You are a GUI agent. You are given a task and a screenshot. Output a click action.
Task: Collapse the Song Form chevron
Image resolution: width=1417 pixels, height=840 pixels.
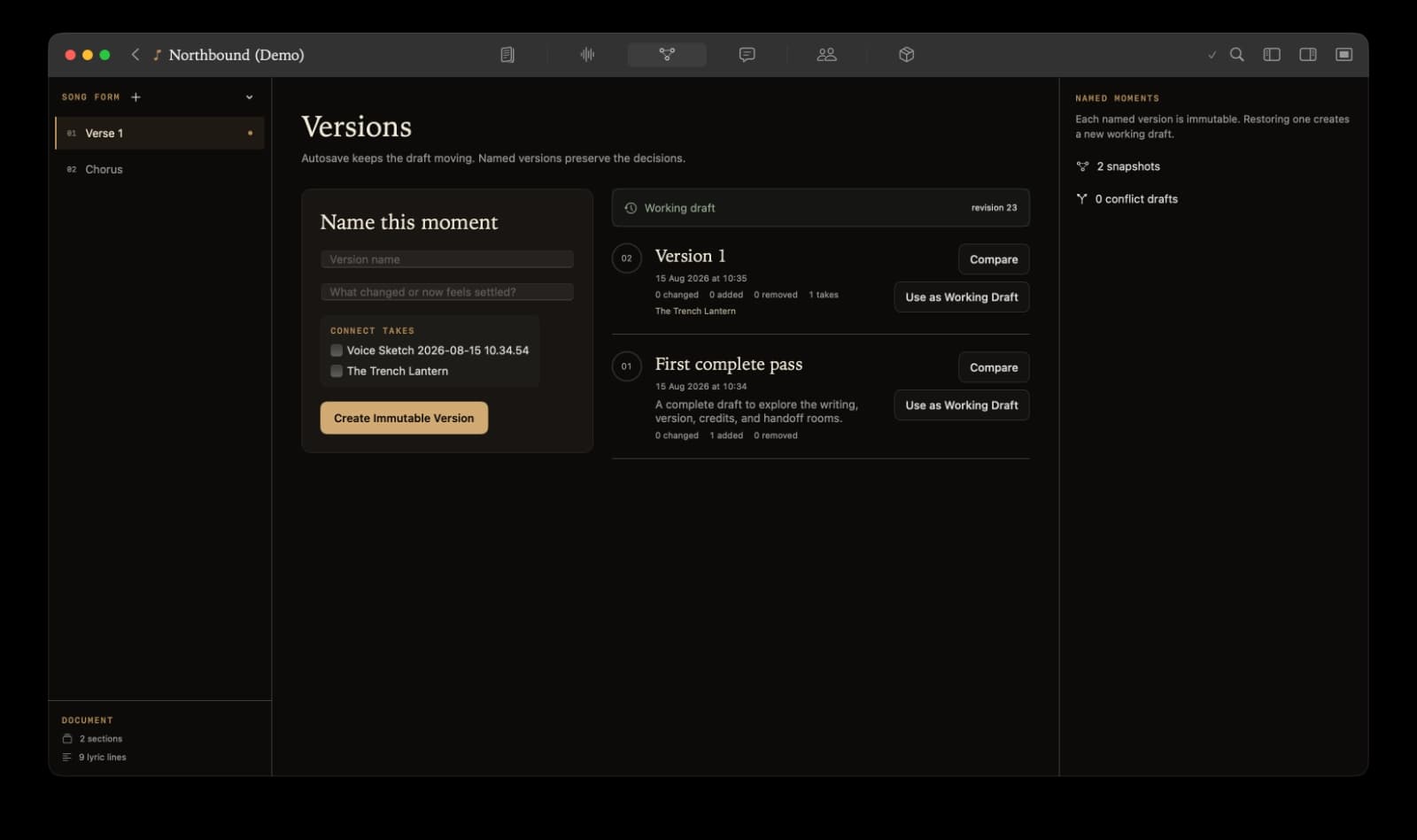tap(250, 97)
